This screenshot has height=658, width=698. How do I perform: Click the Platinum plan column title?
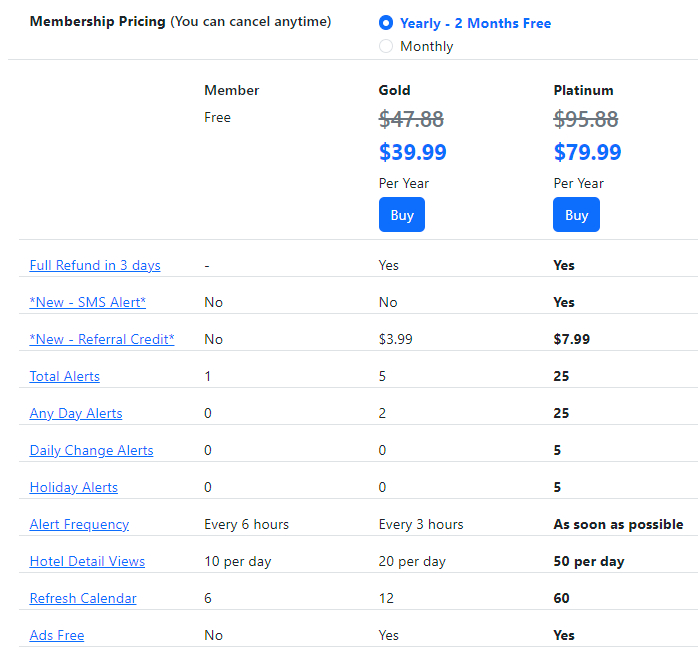point(583,90)
